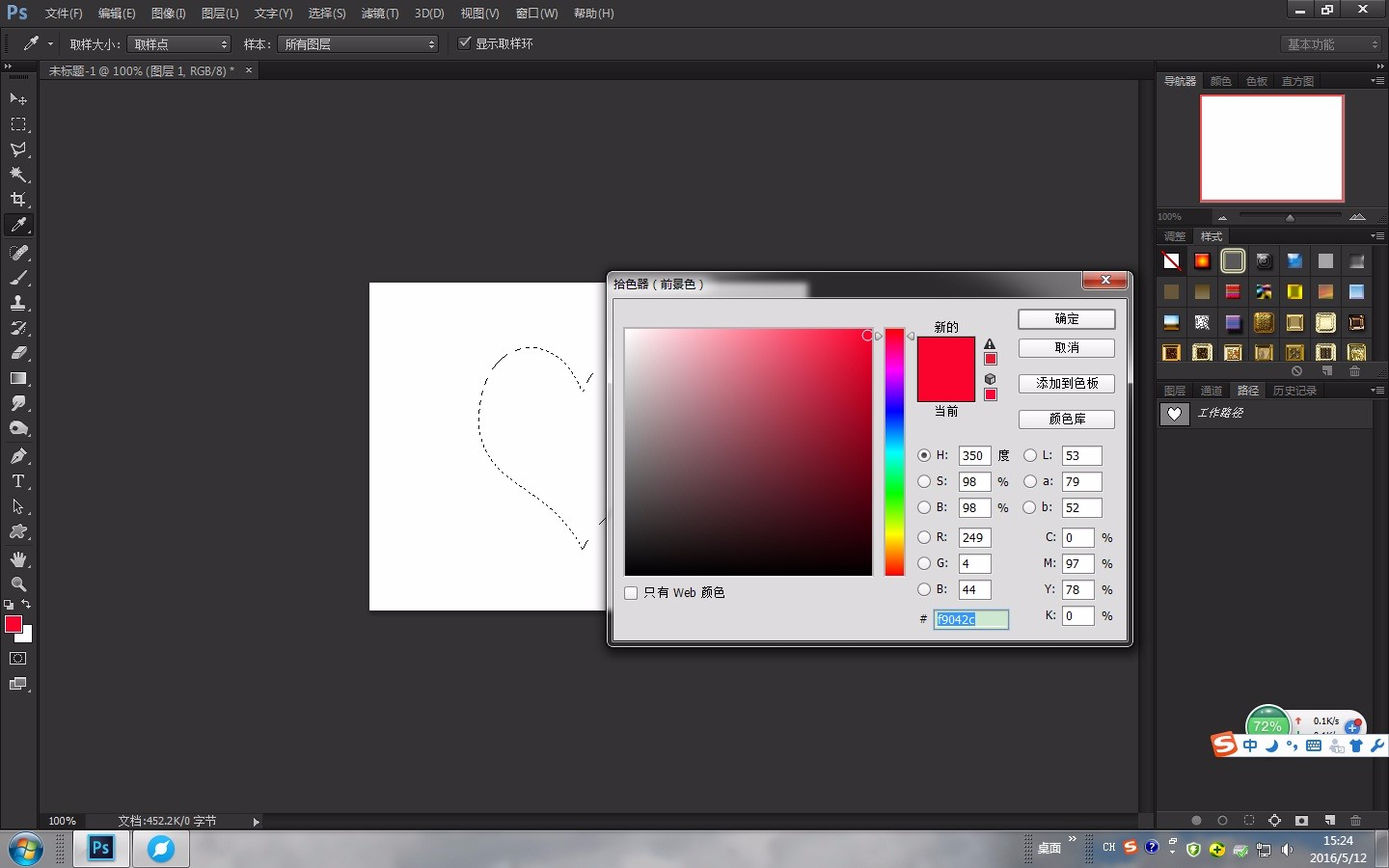This screenshot has width=1389, height=868.
Task: Click the not web-safe cube icon
Action: (x=990, y=379)
